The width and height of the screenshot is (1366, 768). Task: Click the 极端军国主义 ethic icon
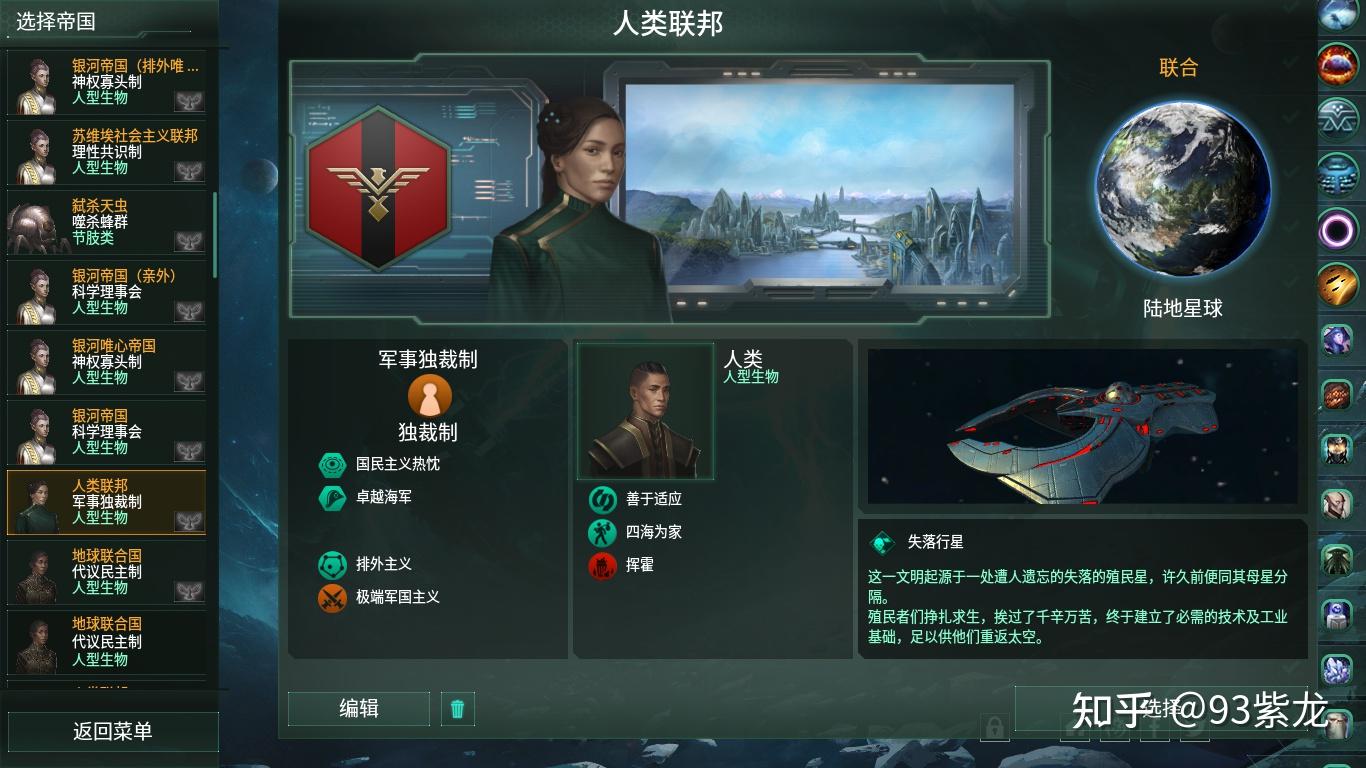(x=332, y=598)
